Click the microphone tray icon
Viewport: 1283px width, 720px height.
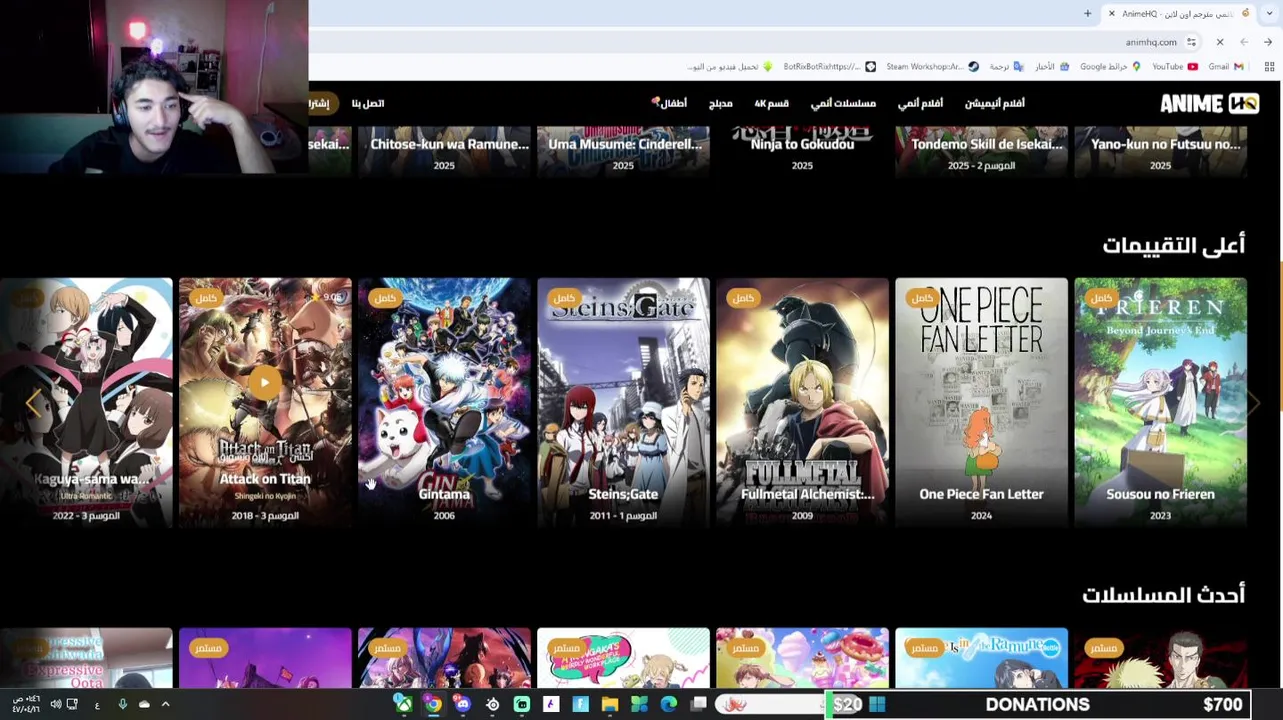(x=122, y=704)
